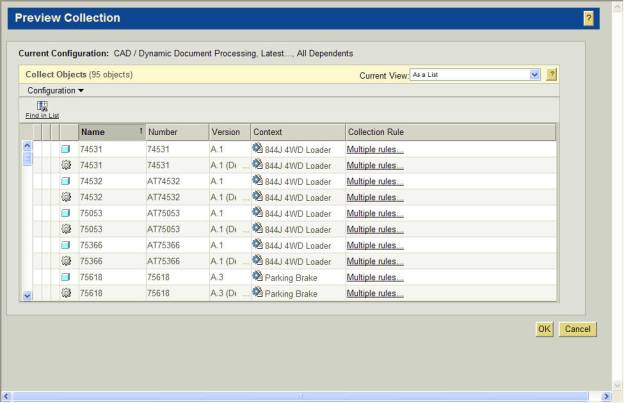Click the context icon in the AT74532 version A.1 document row
Image resolution: width=624 pixels, height=403 pixels.
(x=257, y=180)
